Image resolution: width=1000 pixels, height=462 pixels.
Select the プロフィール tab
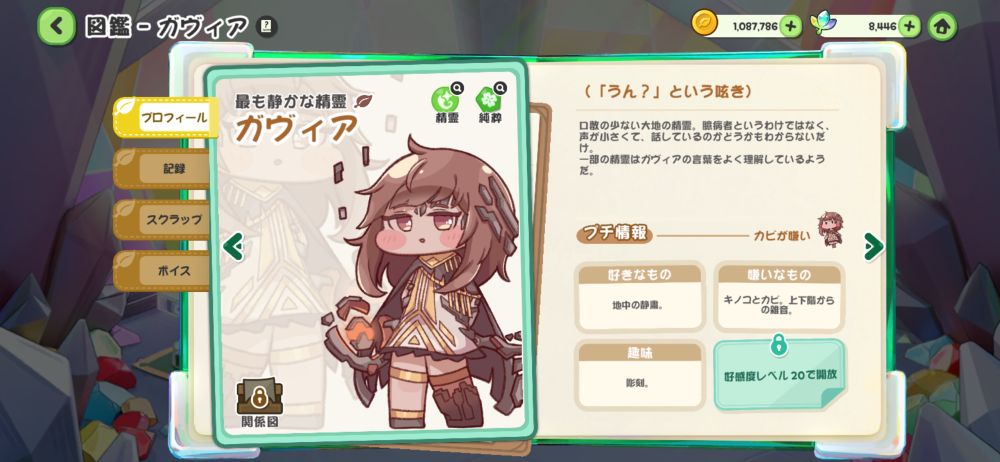[x=166, y=117]
